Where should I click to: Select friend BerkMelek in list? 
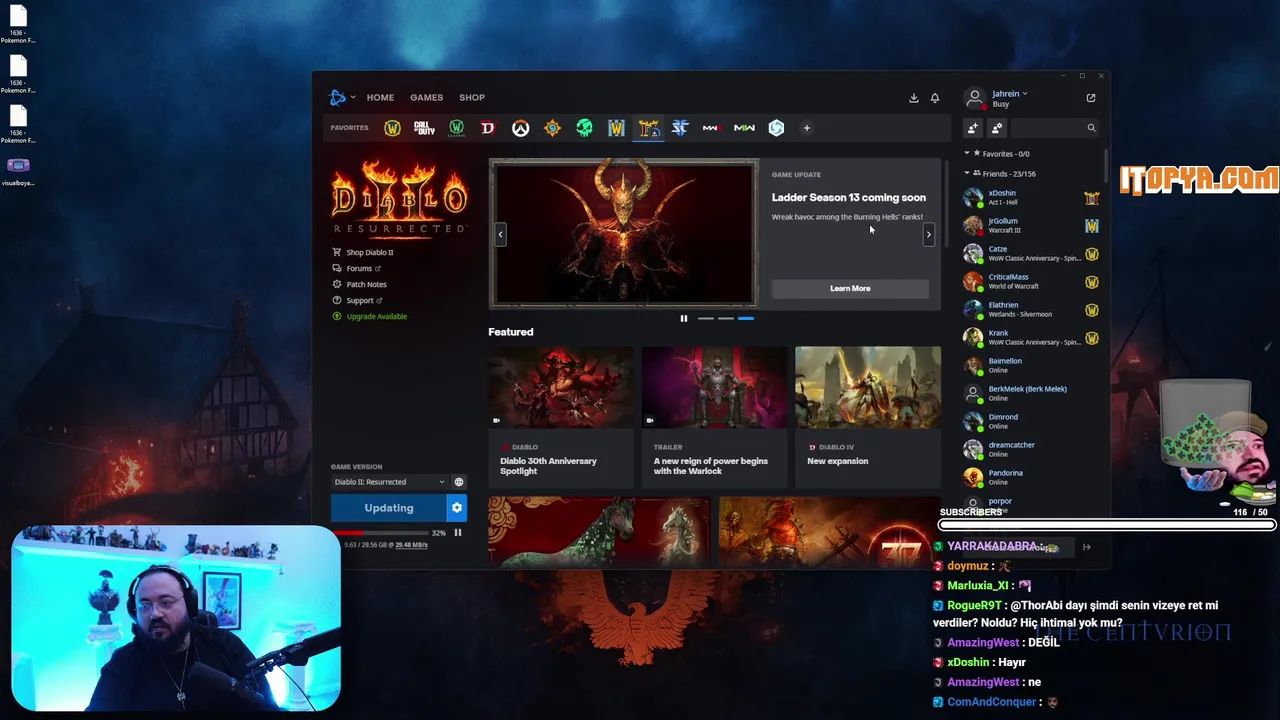(x=1031, y=393)
